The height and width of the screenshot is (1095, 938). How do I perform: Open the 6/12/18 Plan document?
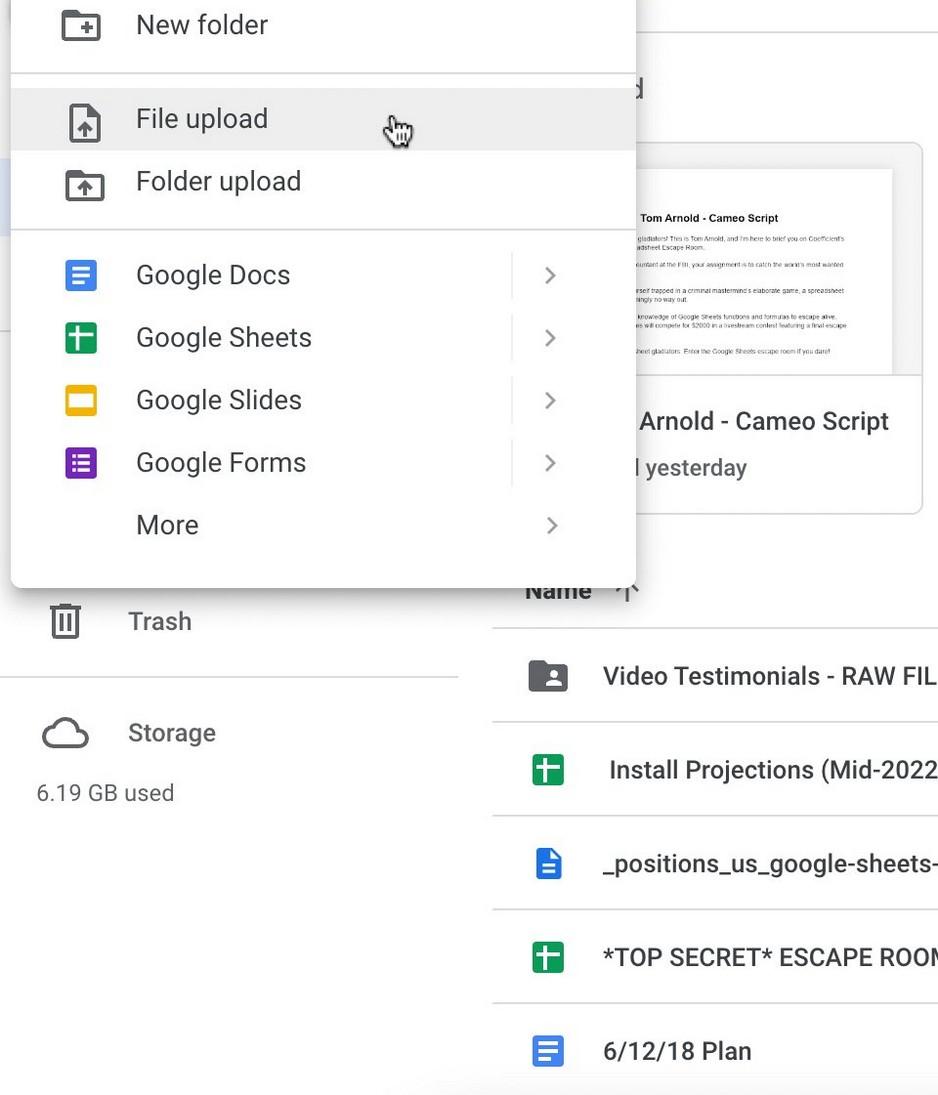tap(677, 1049)
